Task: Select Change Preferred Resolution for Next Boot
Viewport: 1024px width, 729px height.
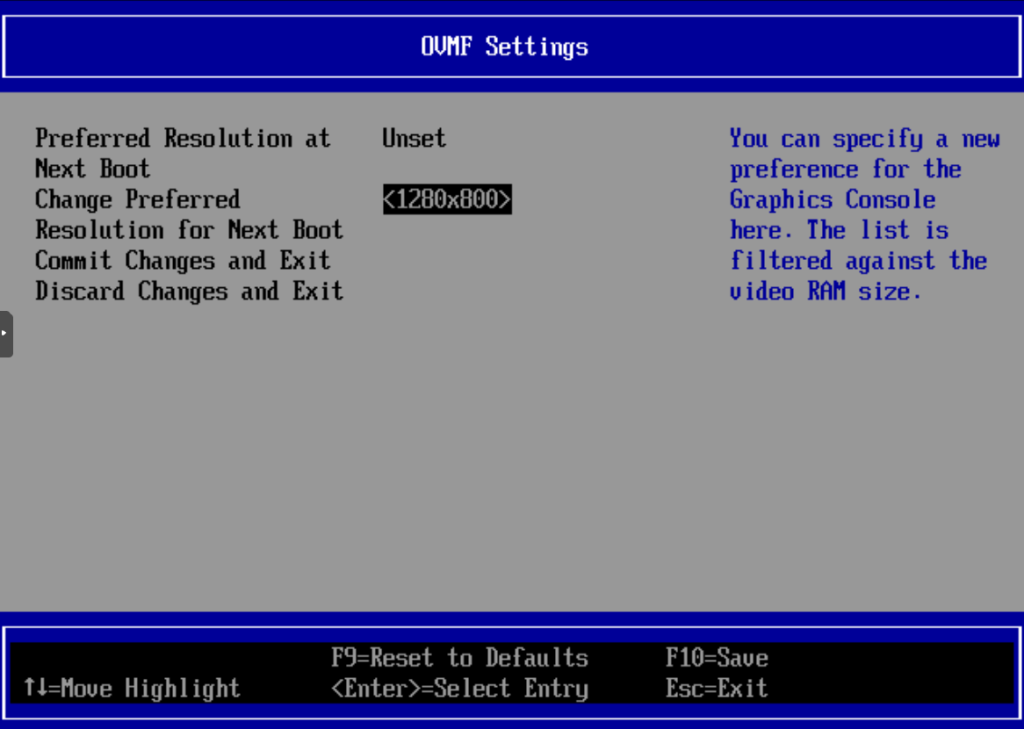Action: click(189, 215)
